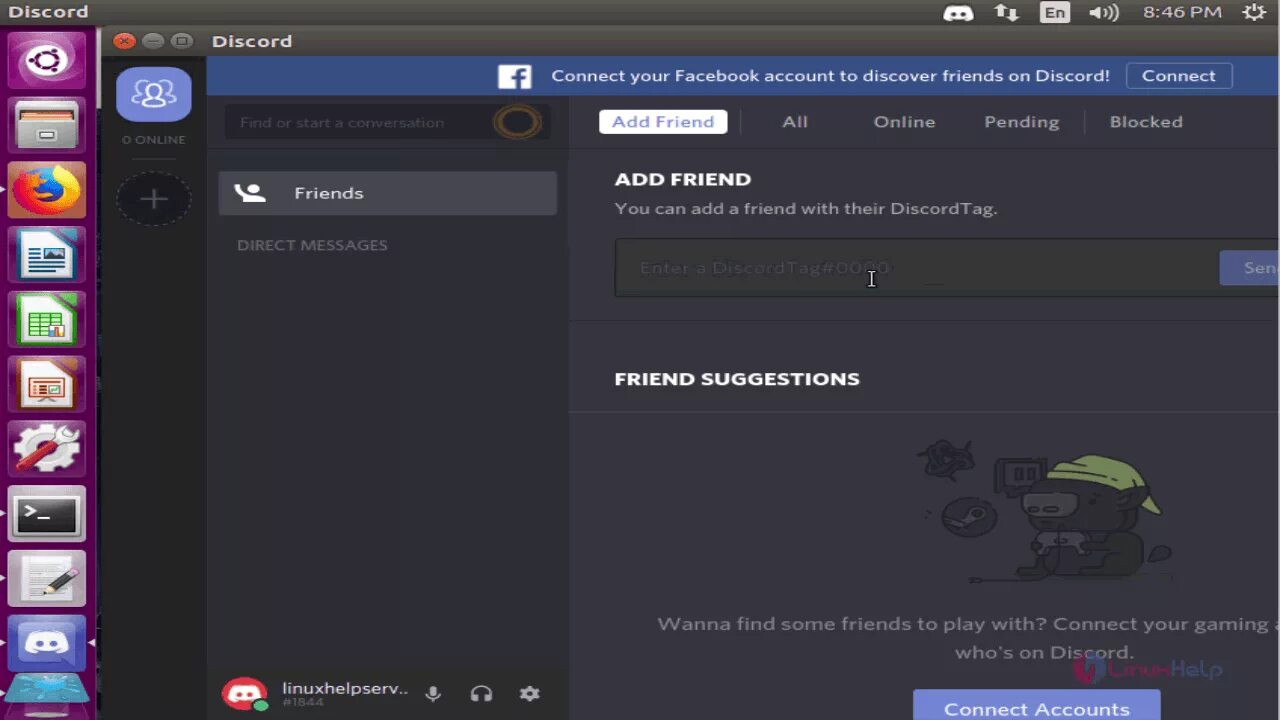Open the sound volume indicator
The width and height of the screenshot is (1280, 720).
click(x=1104, y=13)
